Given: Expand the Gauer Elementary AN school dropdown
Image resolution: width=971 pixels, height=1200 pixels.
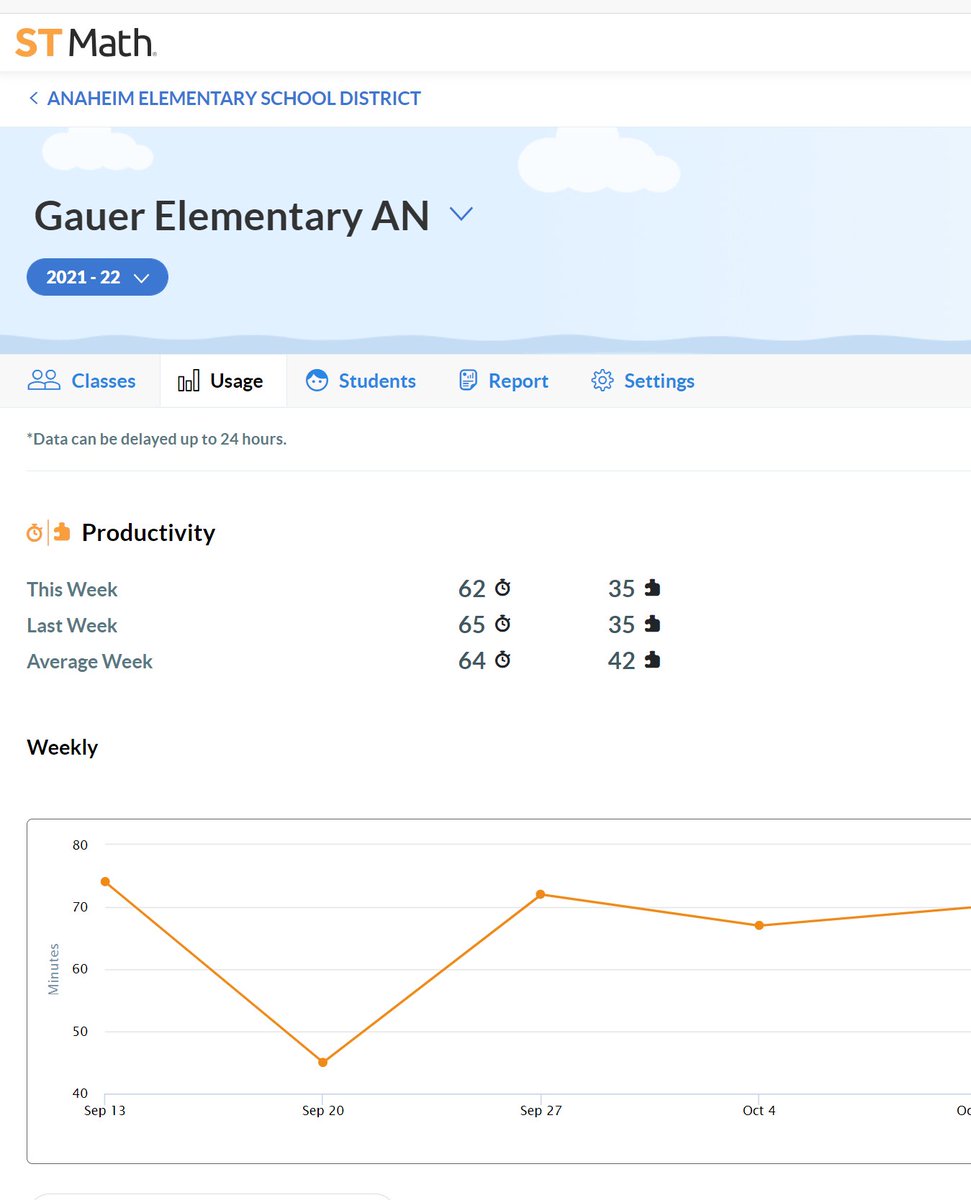Looking at the screenshot, I should pyautogui.click(x=460, y=214).
